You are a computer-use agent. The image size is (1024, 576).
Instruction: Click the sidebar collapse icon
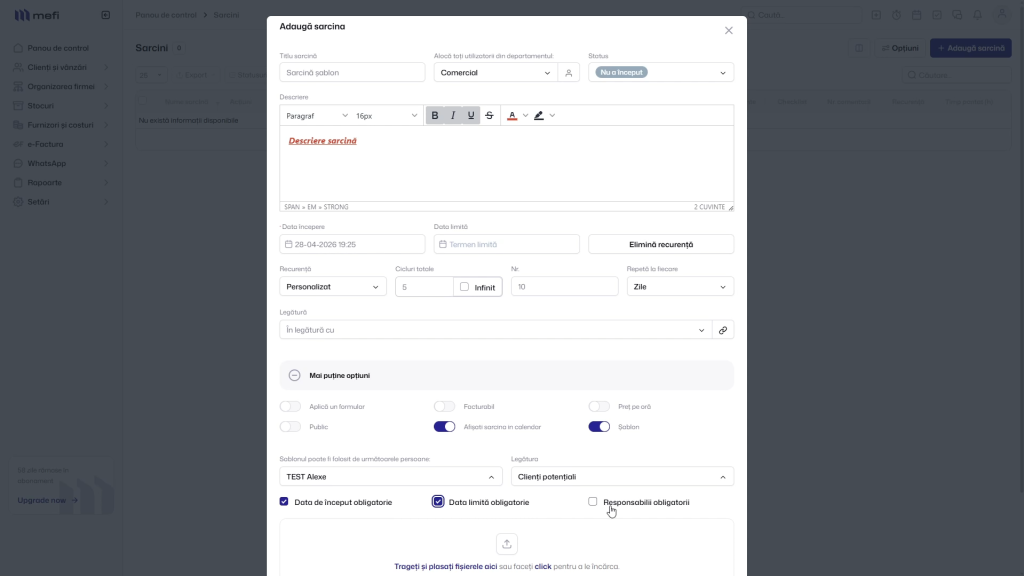pyautogui.click(x=106, y=15)
